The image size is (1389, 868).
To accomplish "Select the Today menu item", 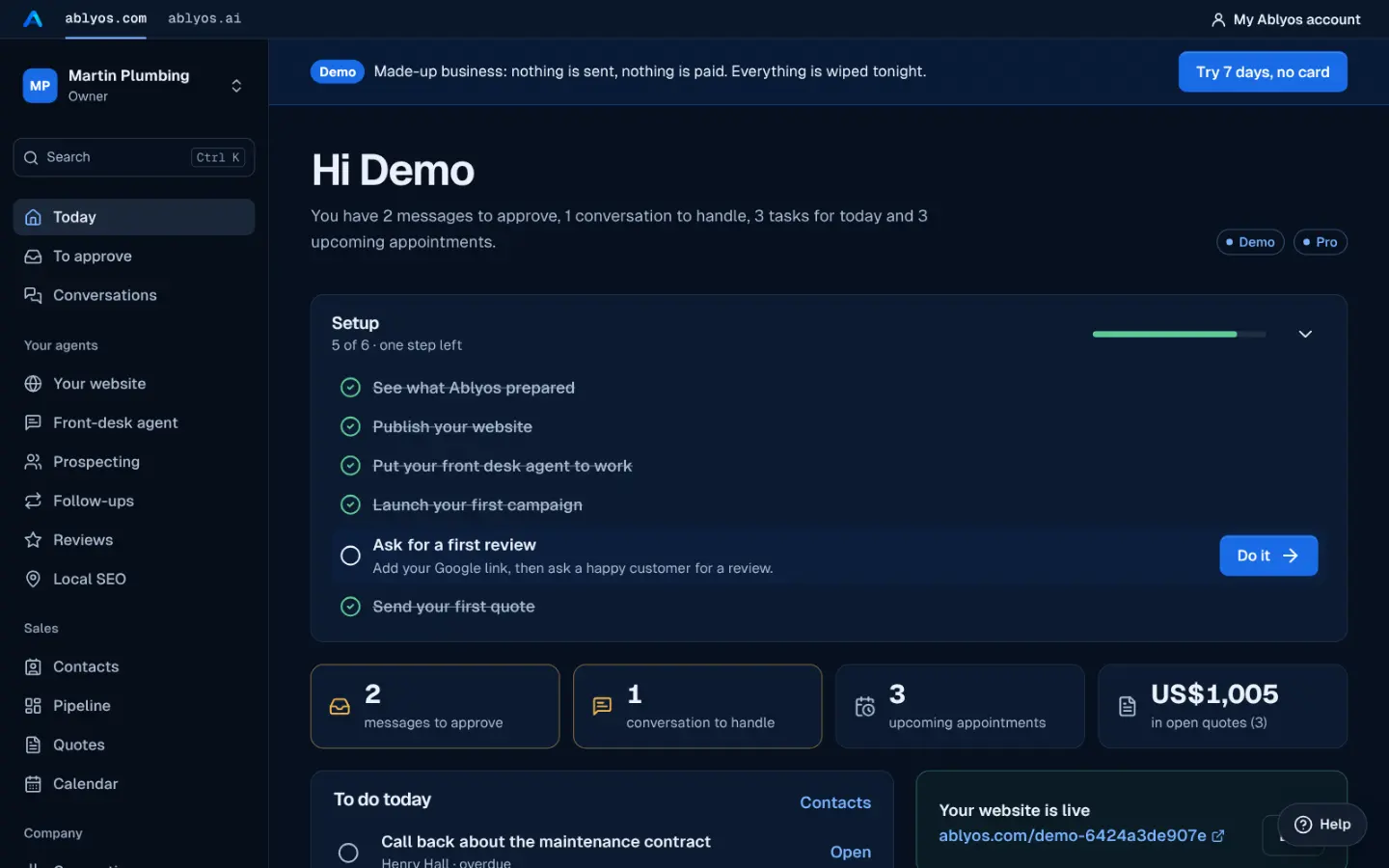I will click(134, 217).
